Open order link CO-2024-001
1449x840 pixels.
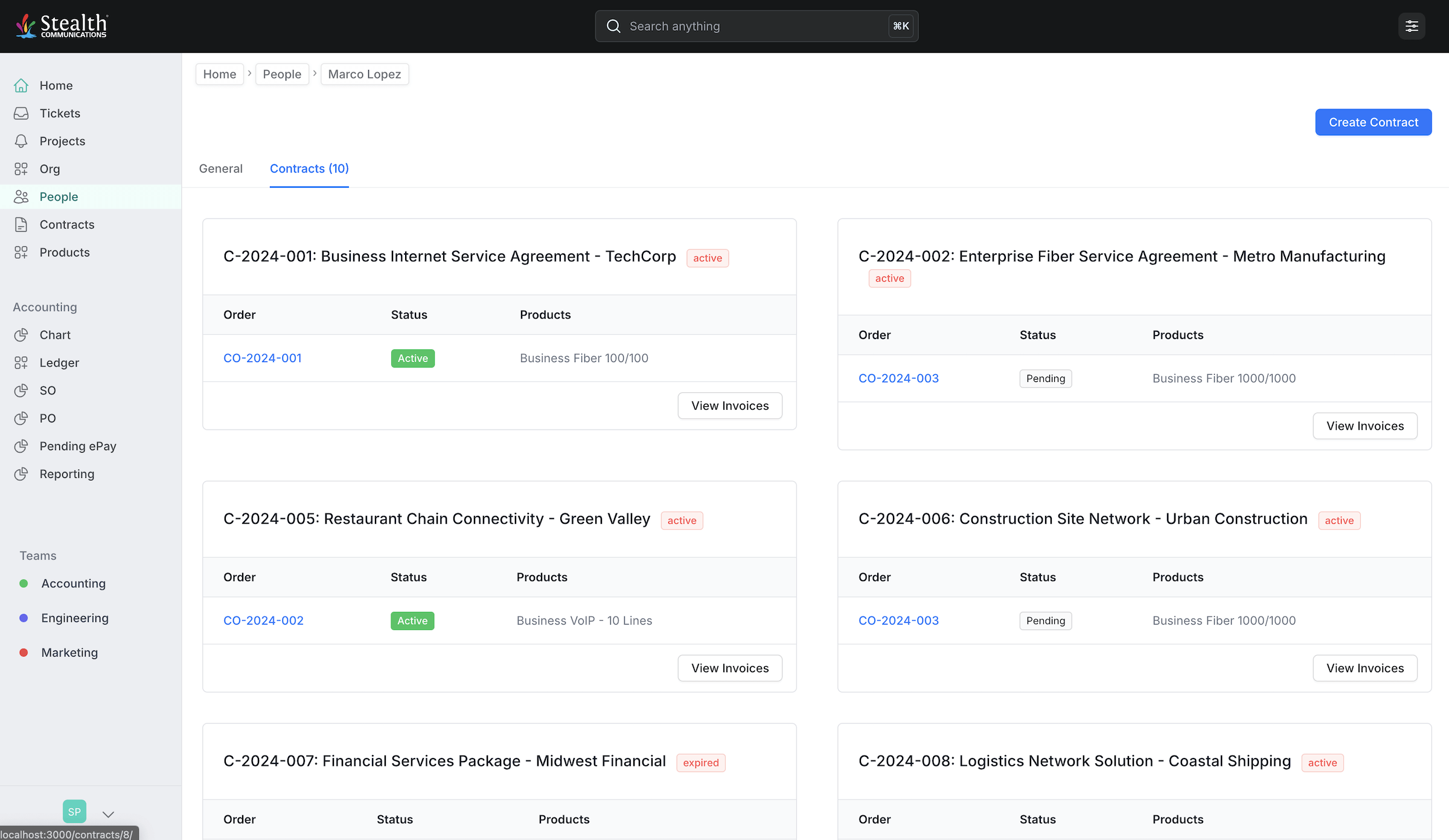[x=262, y=358]
